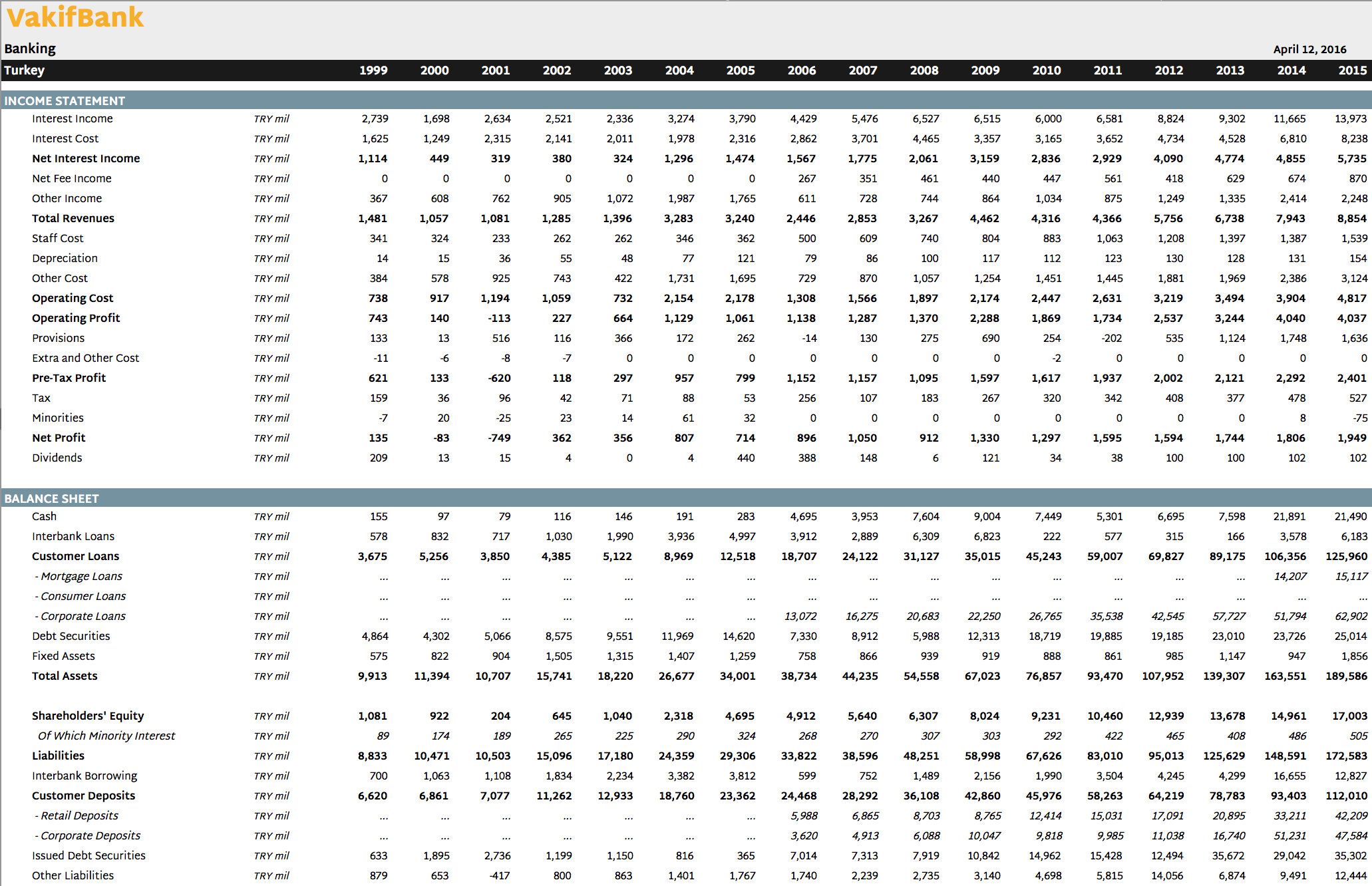The width and height of the screenshot is (1372, 886).
Task: Select the Customer Loans row label
Action: tap(76, 556)
